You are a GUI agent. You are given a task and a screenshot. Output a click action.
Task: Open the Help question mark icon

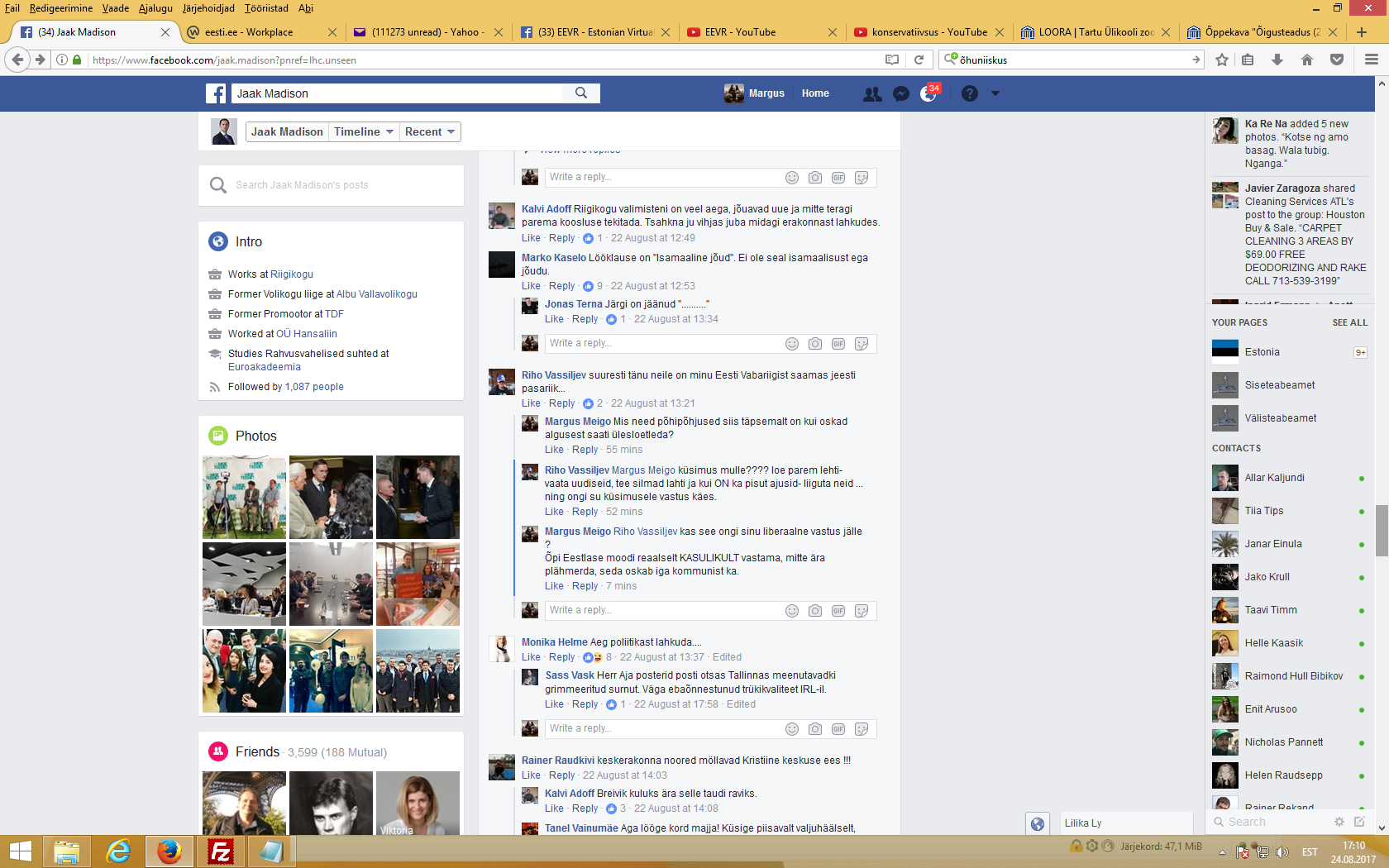coord(970,93)
